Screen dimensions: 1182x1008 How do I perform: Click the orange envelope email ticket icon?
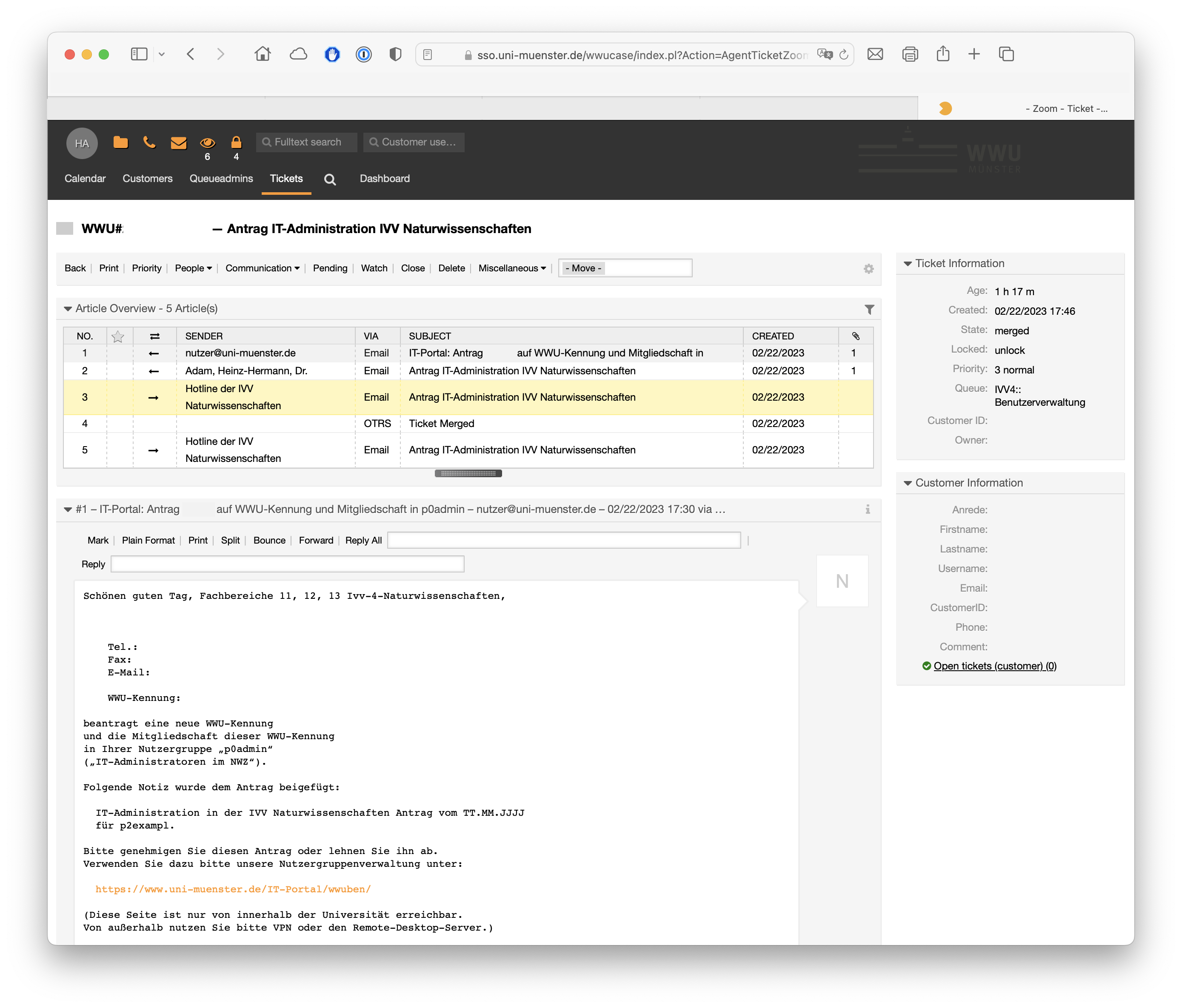[x=179, y=142]
